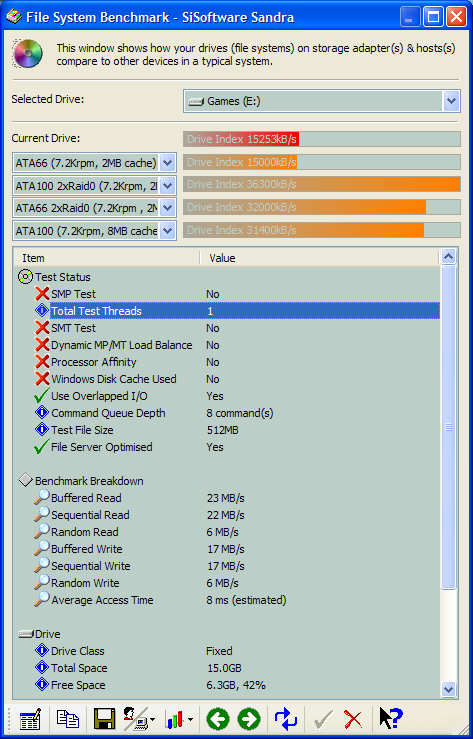Image resolution: width=473 pixels, height=739 pixels.
Task: Open the Selected Drive Games (E:) dropdown
Action: coord(451,100)
